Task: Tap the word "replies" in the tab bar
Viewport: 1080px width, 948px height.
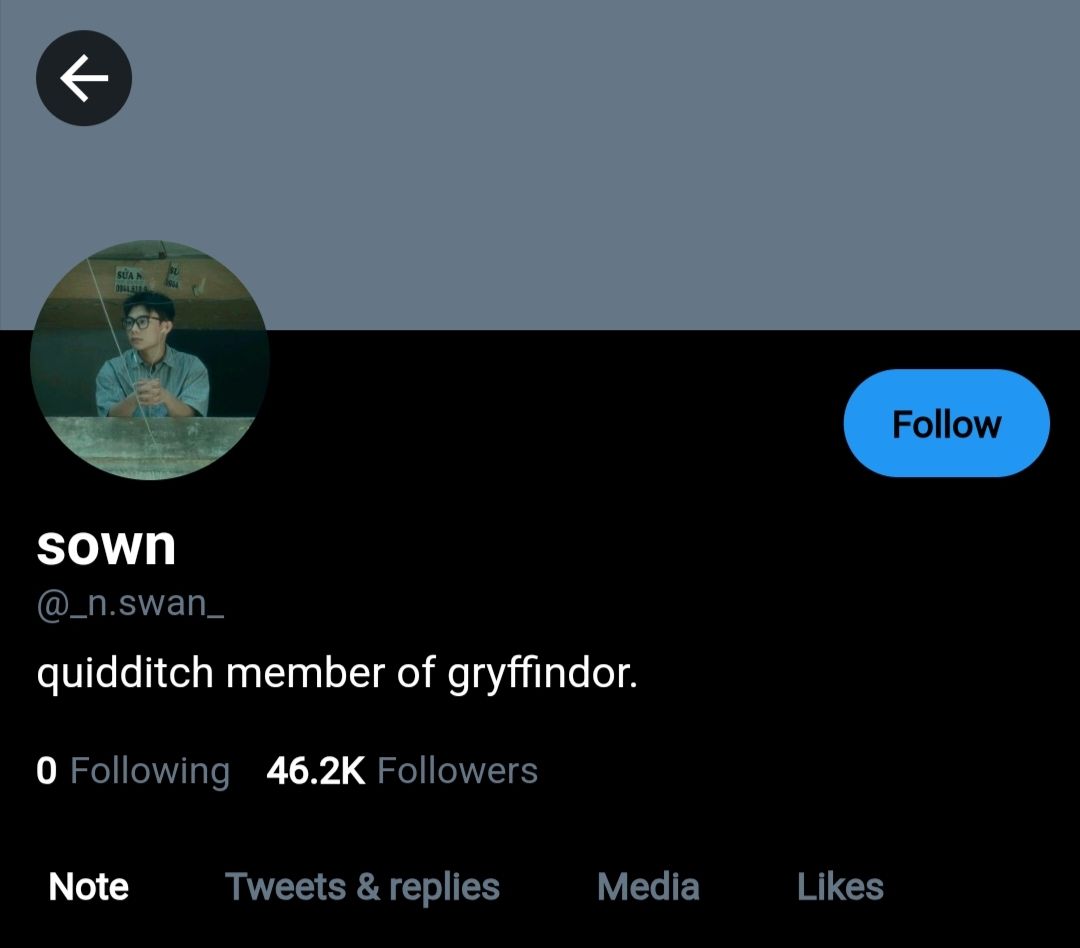Action: click(x=444, y=887)
